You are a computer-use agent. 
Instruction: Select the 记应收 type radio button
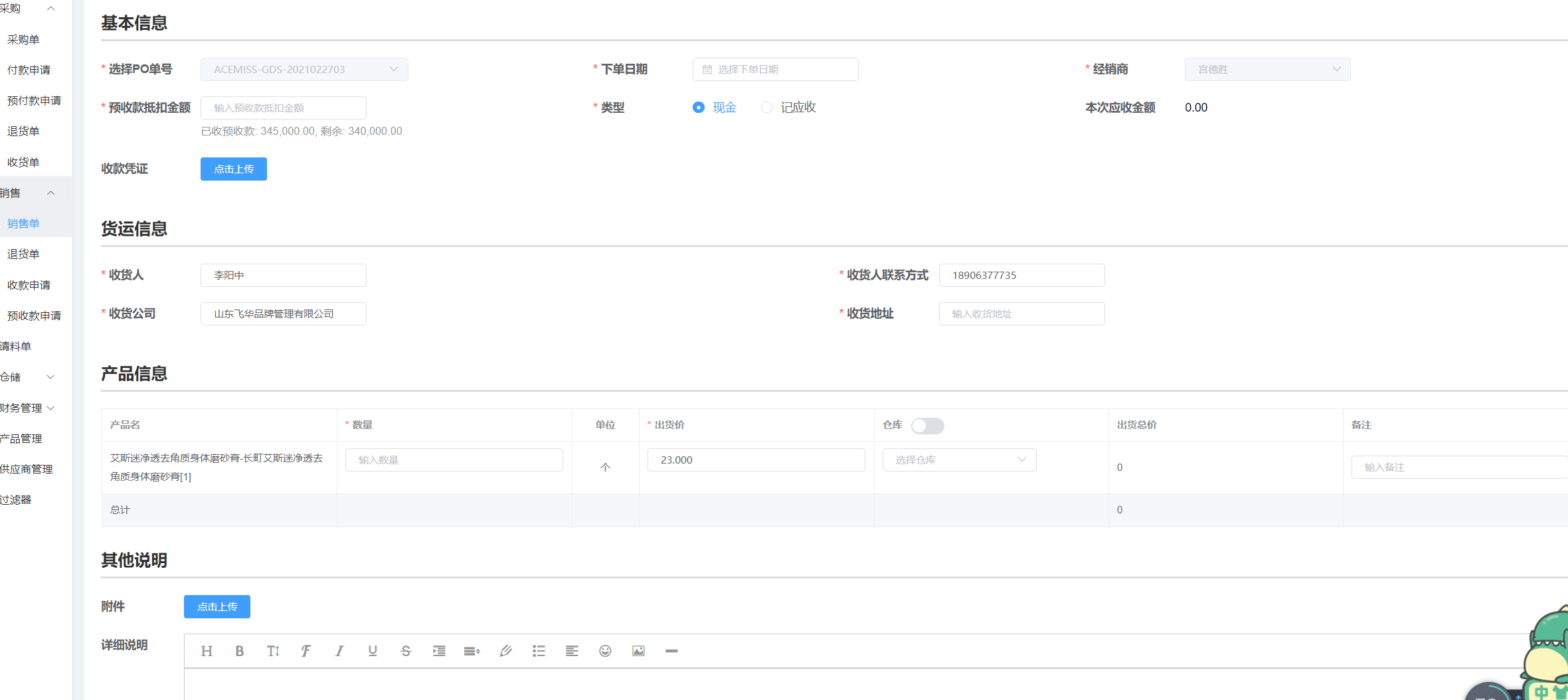(x=767, y=108)
